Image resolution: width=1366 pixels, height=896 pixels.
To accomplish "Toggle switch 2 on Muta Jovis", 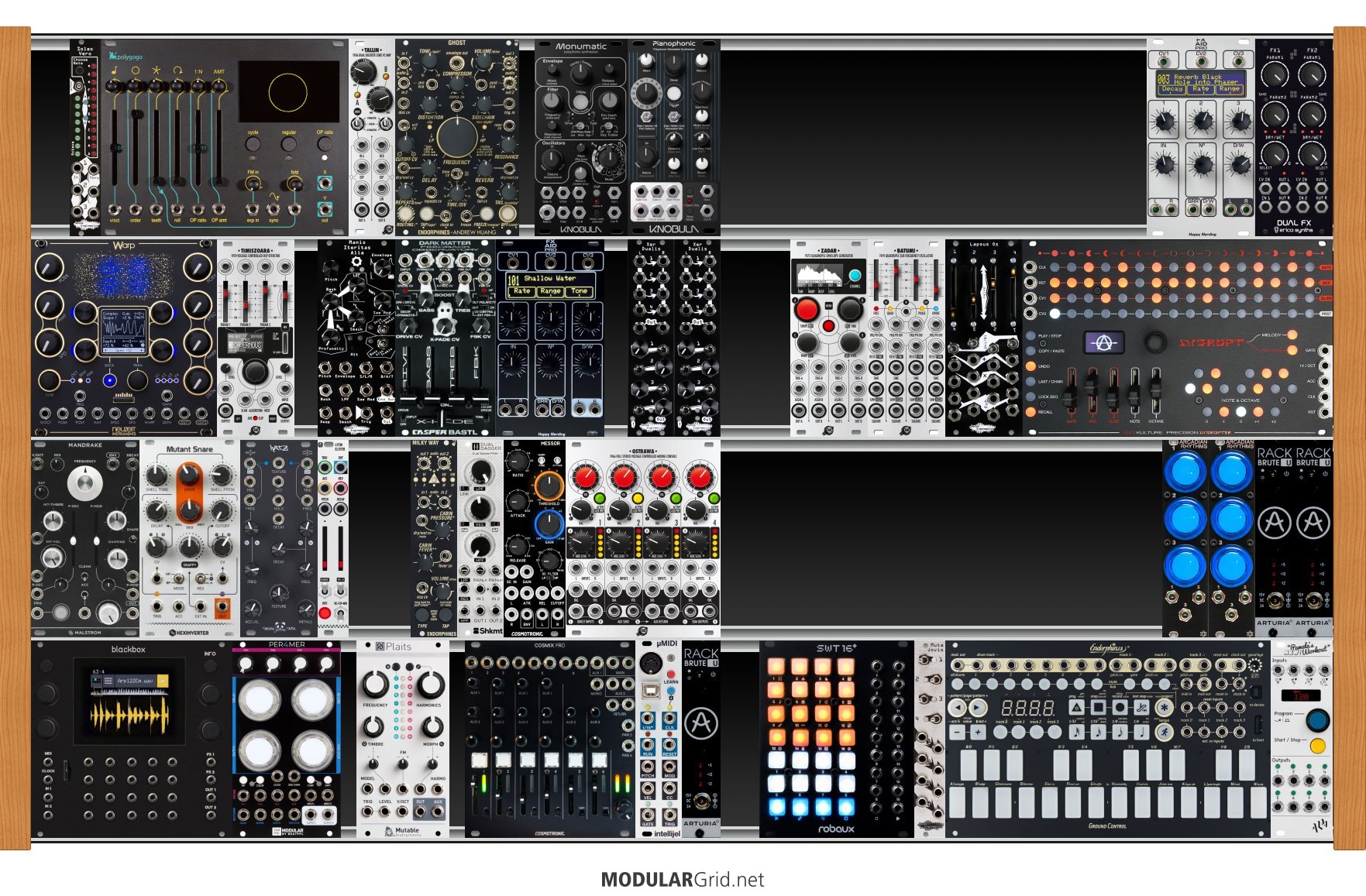I will click(934, 680).
